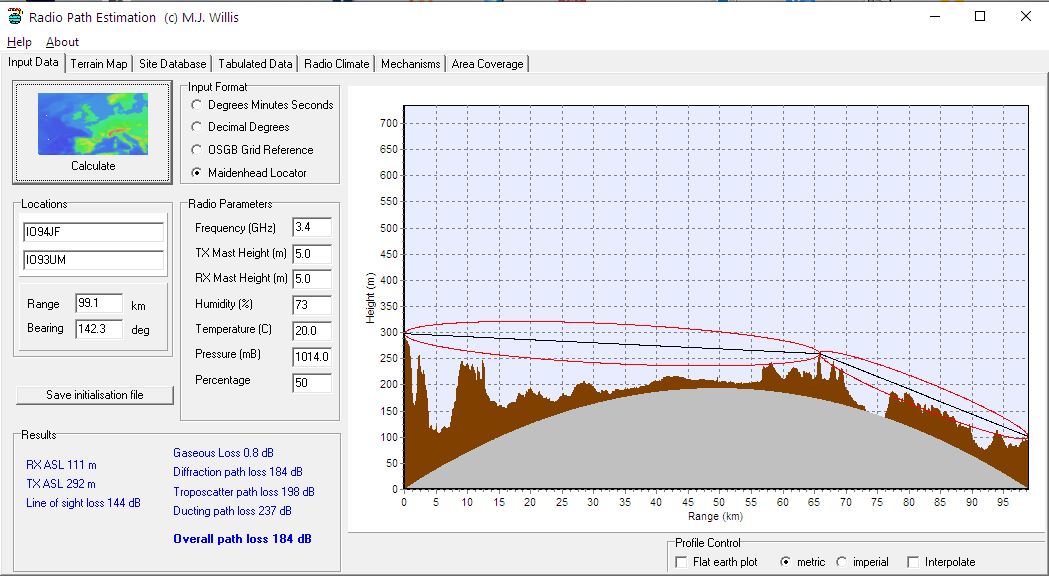Screen dimensions: 1049x576
Task: Click the Humidity percentage field
Action: pos(311,304)
